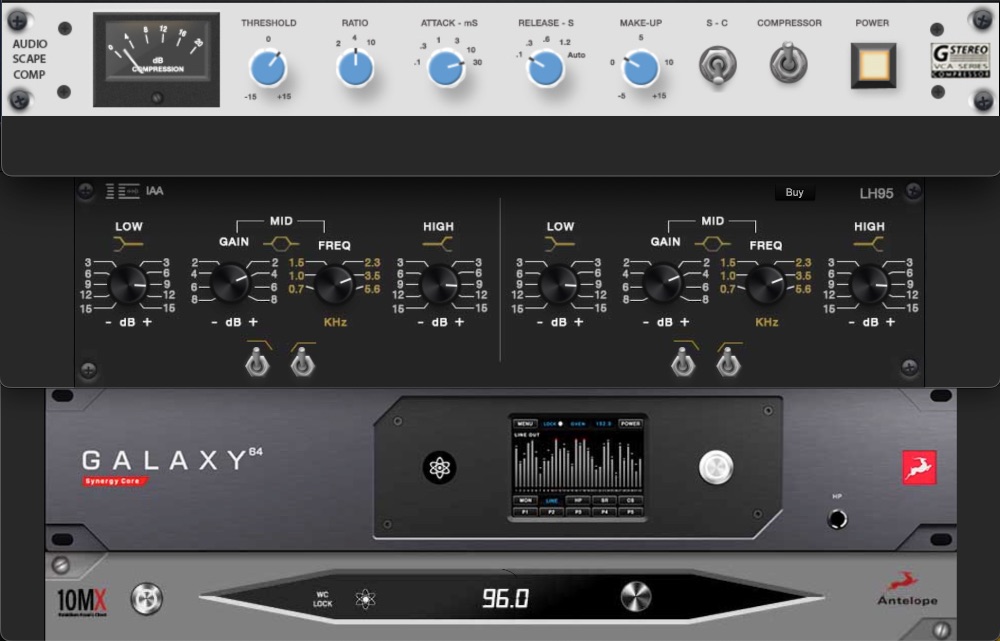Click the red Antelope antler logo on Galaxy64
Image resolution: width=1000 pixels, height=641 pixels.
click(918, 466)
